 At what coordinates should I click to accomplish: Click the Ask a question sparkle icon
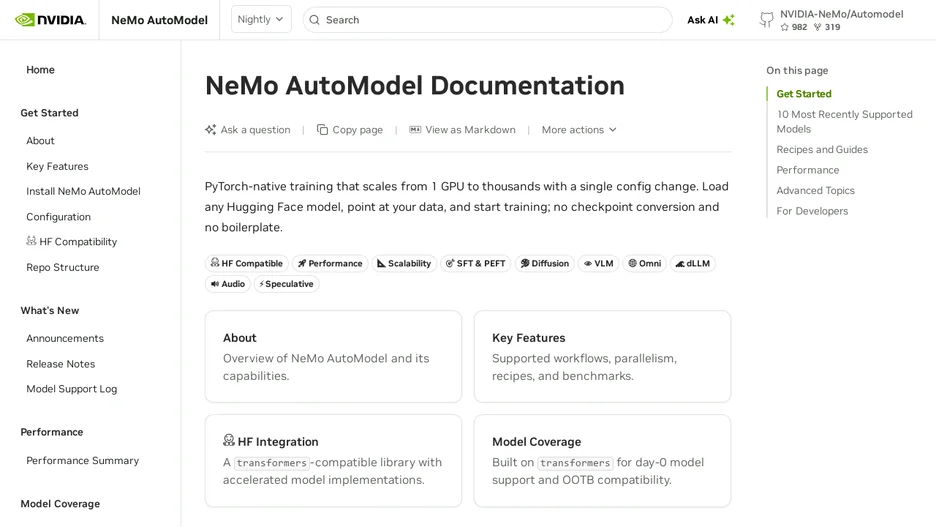pos(210,130)
